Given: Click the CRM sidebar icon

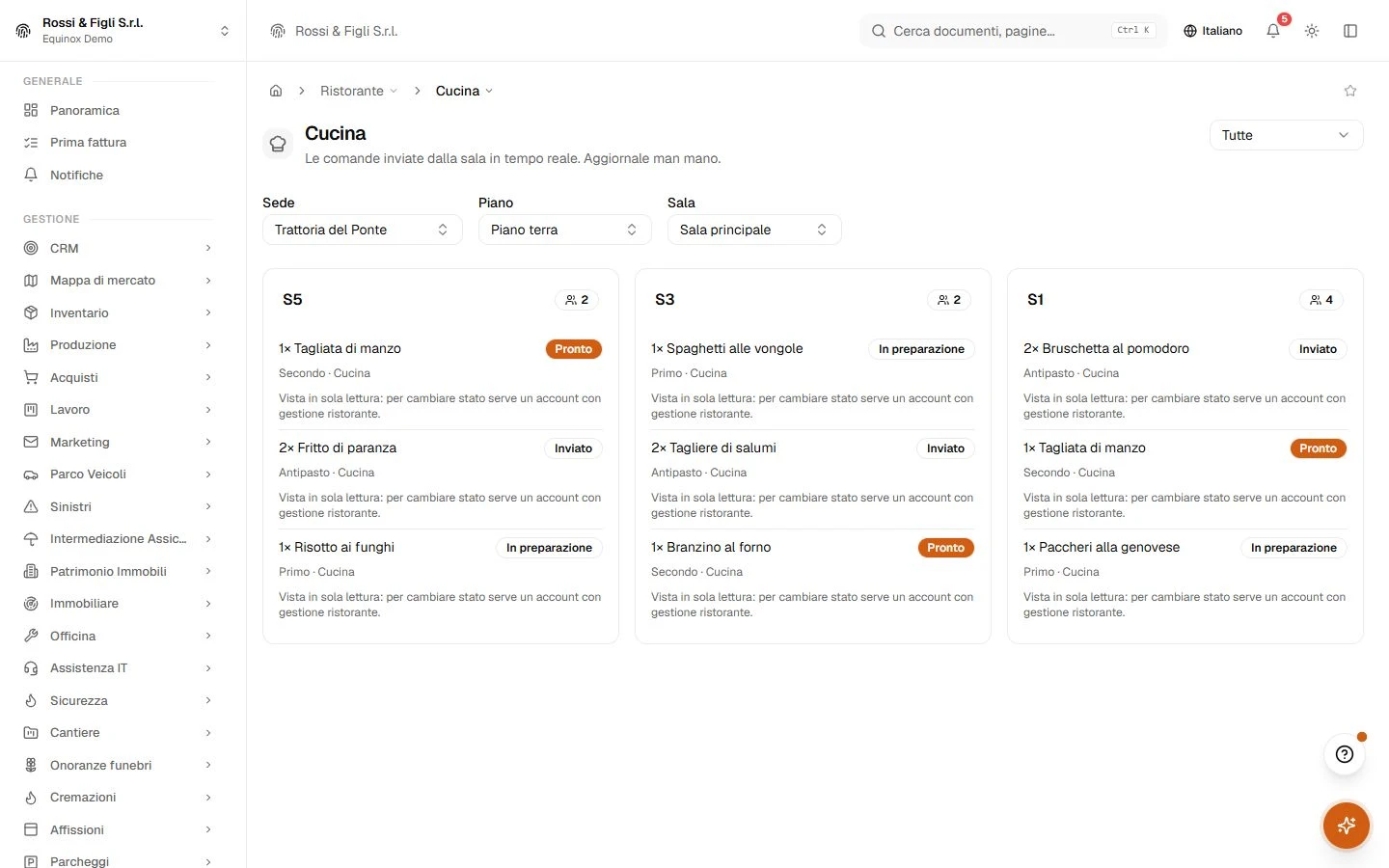Looking at the screenshot, I should click(x=31, y=248).
